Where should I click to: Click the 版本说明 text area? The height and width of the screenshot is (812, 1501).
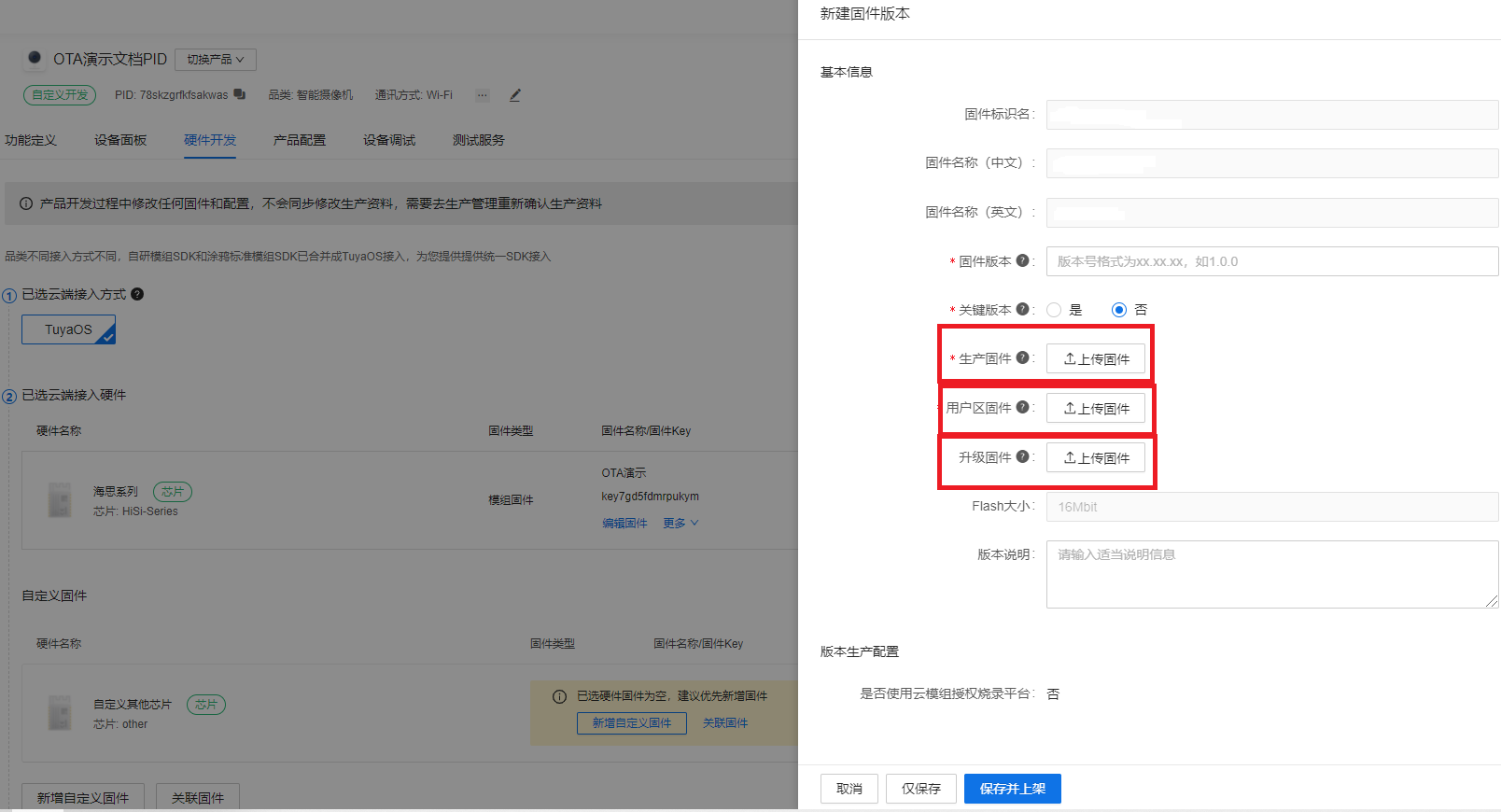point(1272,574)
